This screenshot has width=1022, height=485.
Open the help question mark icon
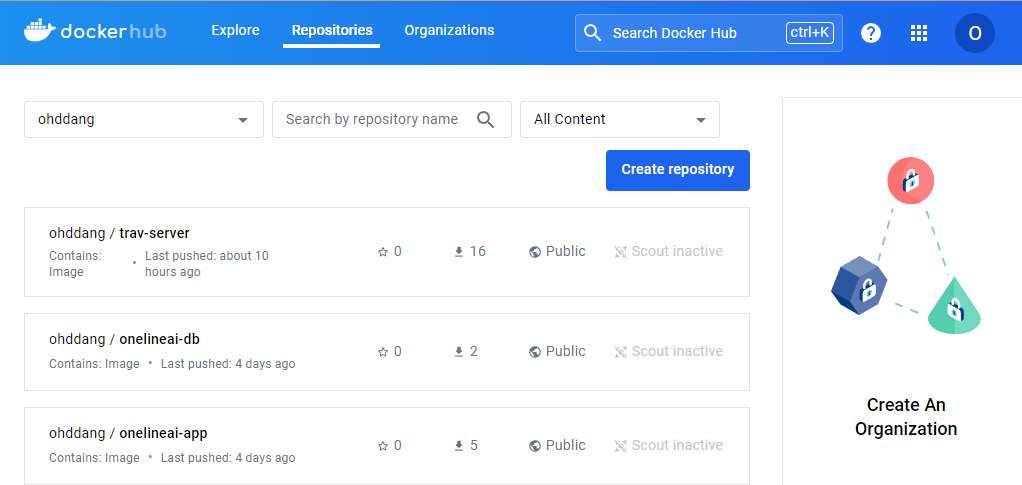pos(871,33)
